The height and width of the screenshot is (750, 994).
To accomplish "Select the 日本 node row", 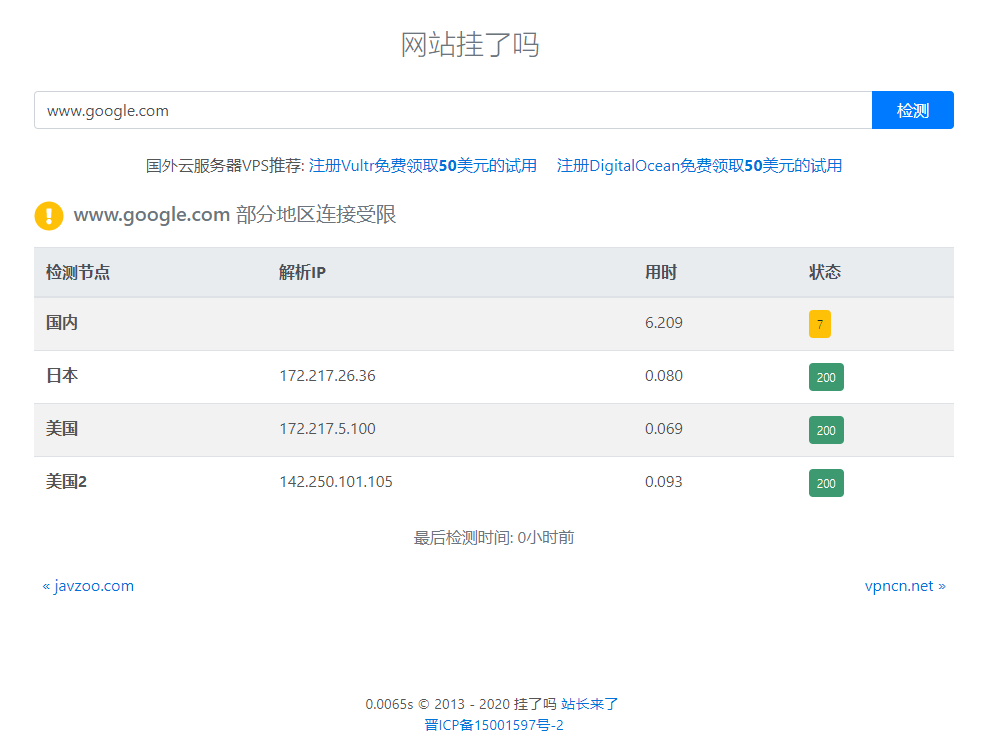I will point(62,376).
